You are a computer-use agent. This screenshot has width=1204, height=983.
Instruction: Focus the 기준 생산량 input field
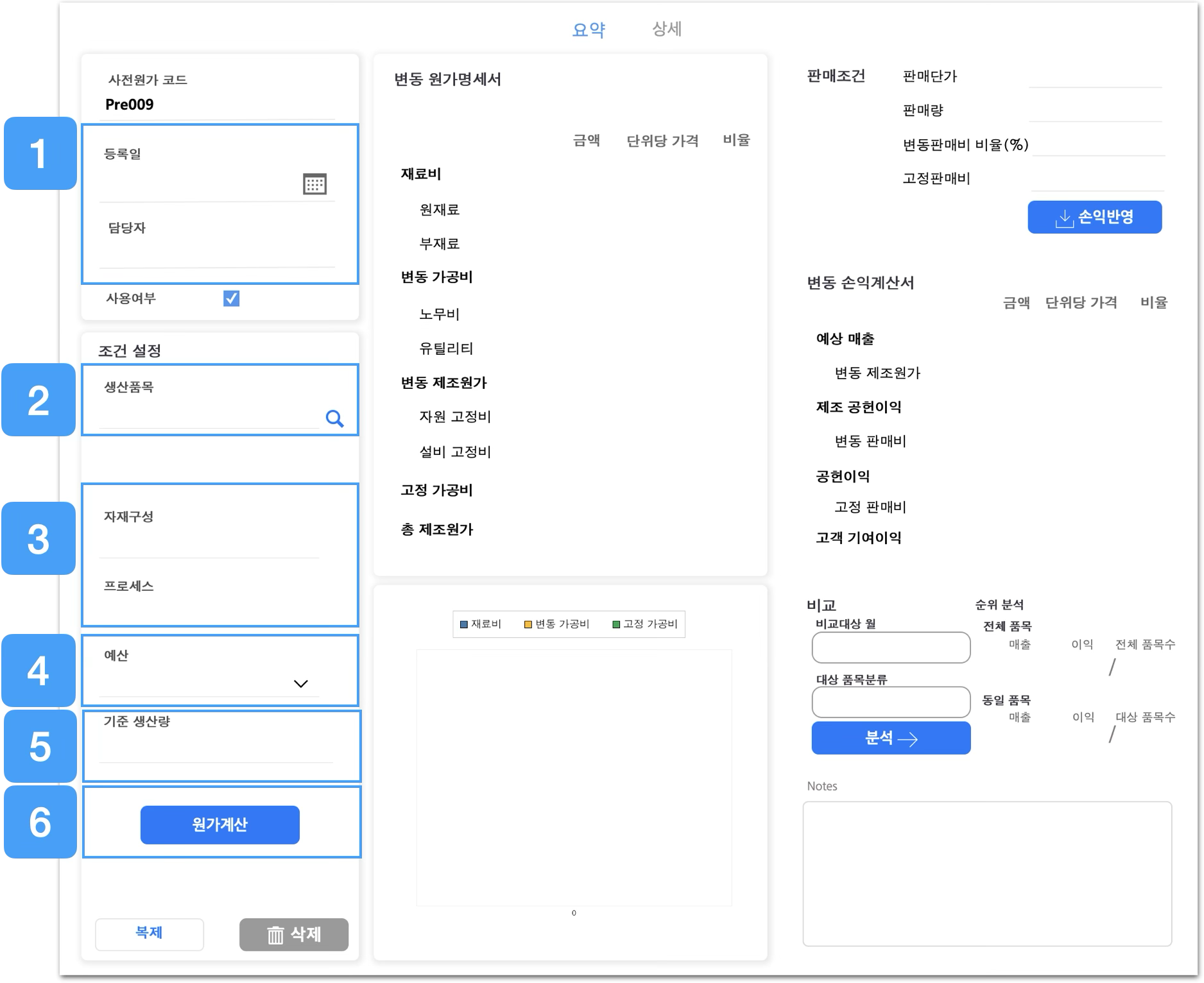(217, 748)
